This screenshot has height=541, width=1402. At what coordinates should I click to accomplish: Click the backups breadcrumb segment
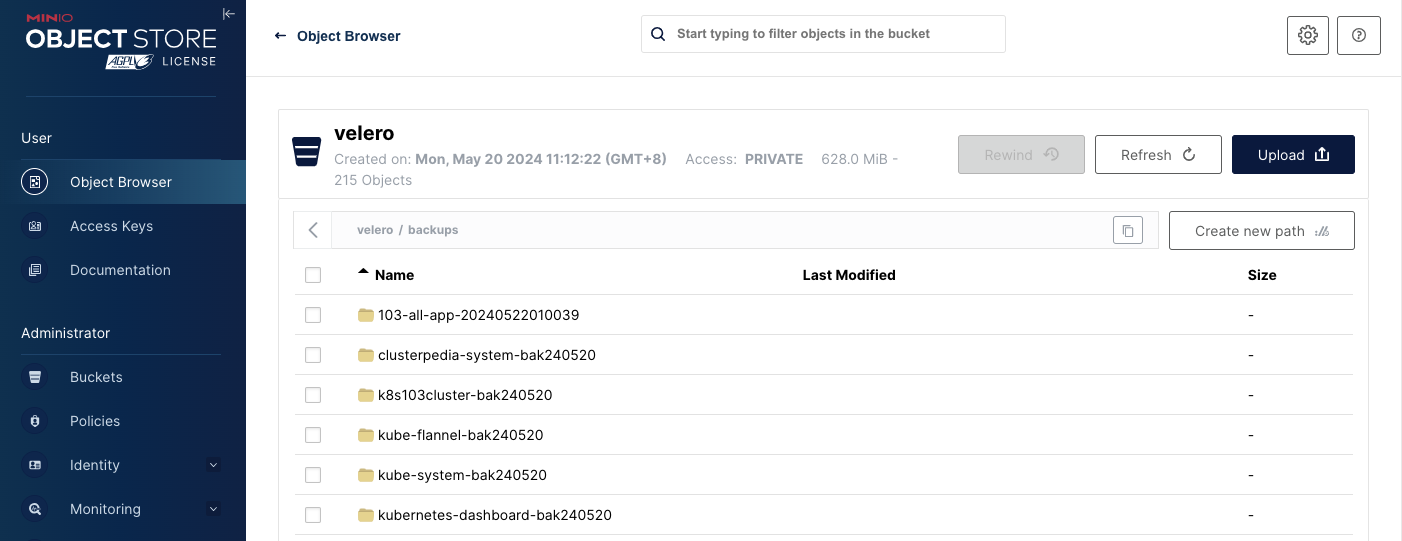point(433,230)
